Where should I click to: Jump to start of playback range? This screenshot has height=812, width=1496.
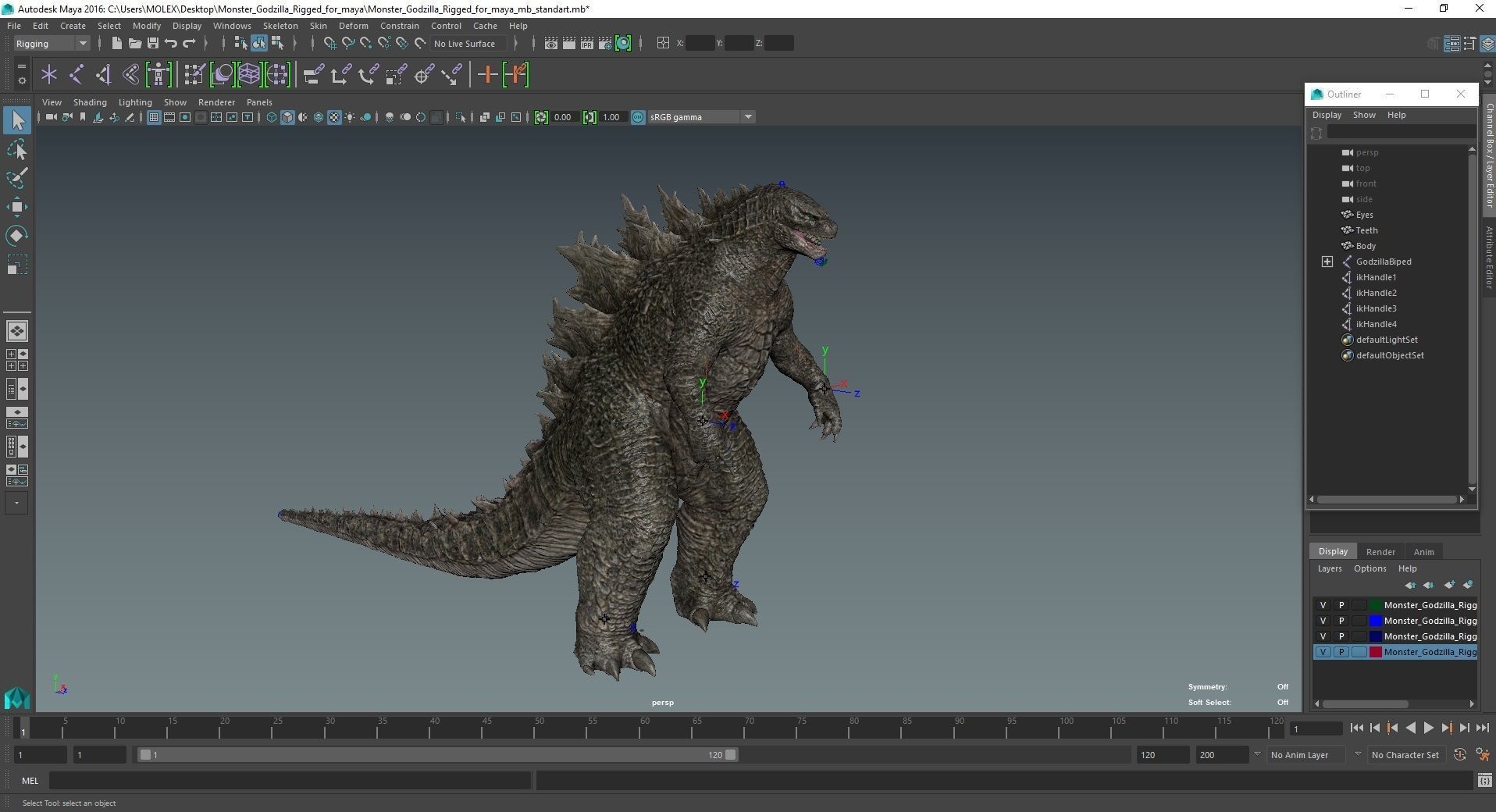pos(1356,728)
